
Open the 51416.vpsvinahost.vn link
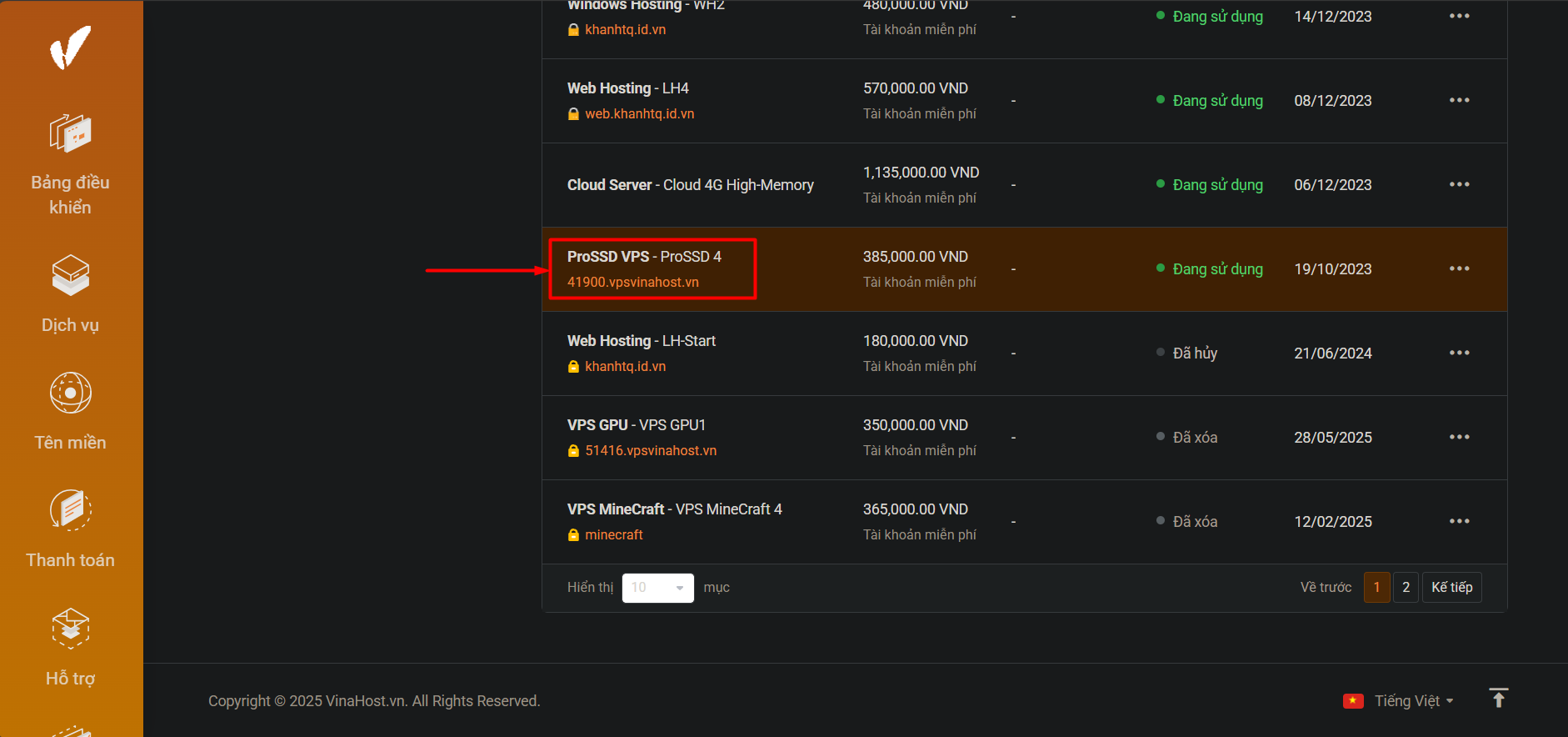coord(650,450)
